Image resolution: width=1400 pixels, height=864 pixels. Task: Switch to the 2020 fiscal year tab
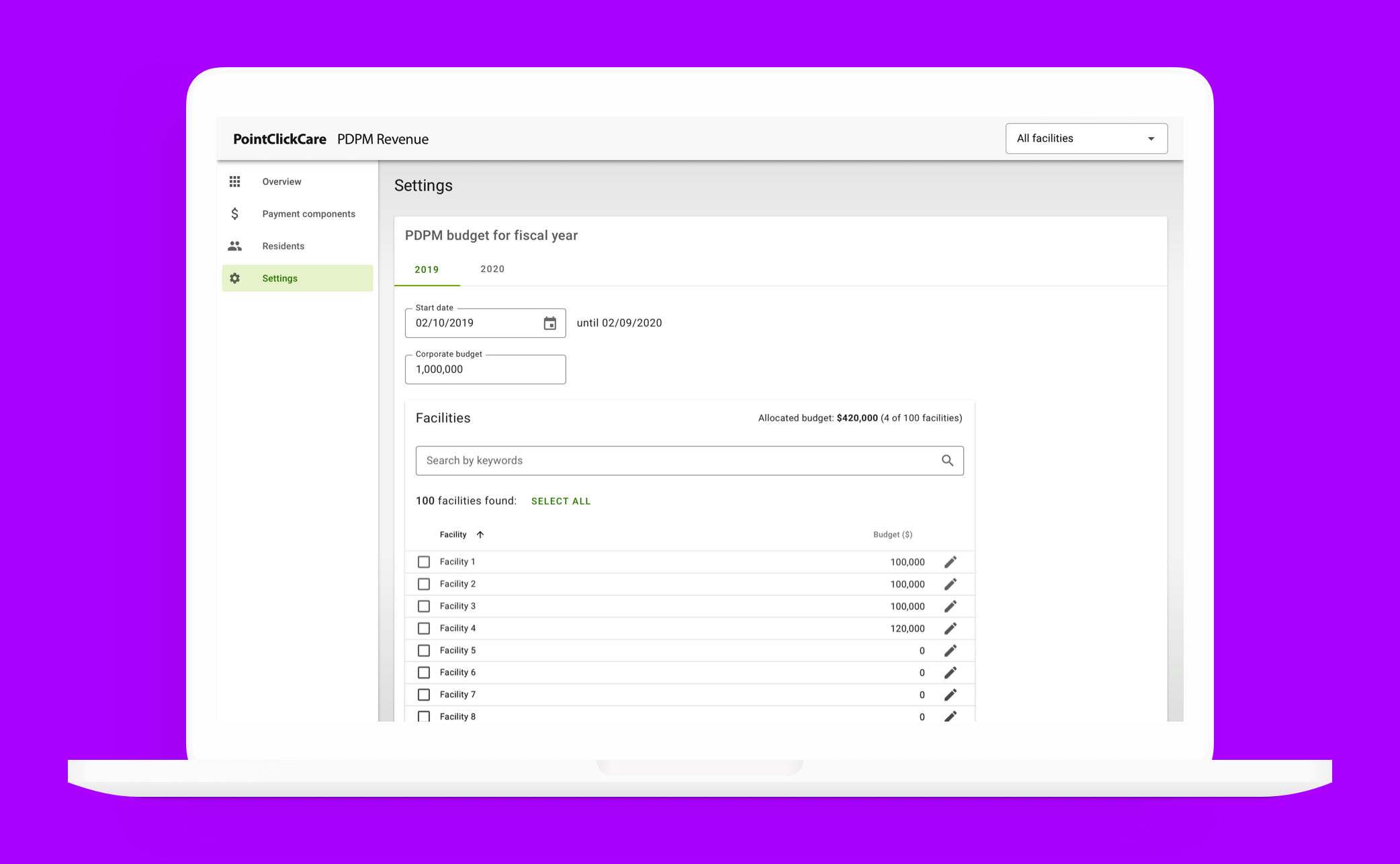click(x=492, y=269)
